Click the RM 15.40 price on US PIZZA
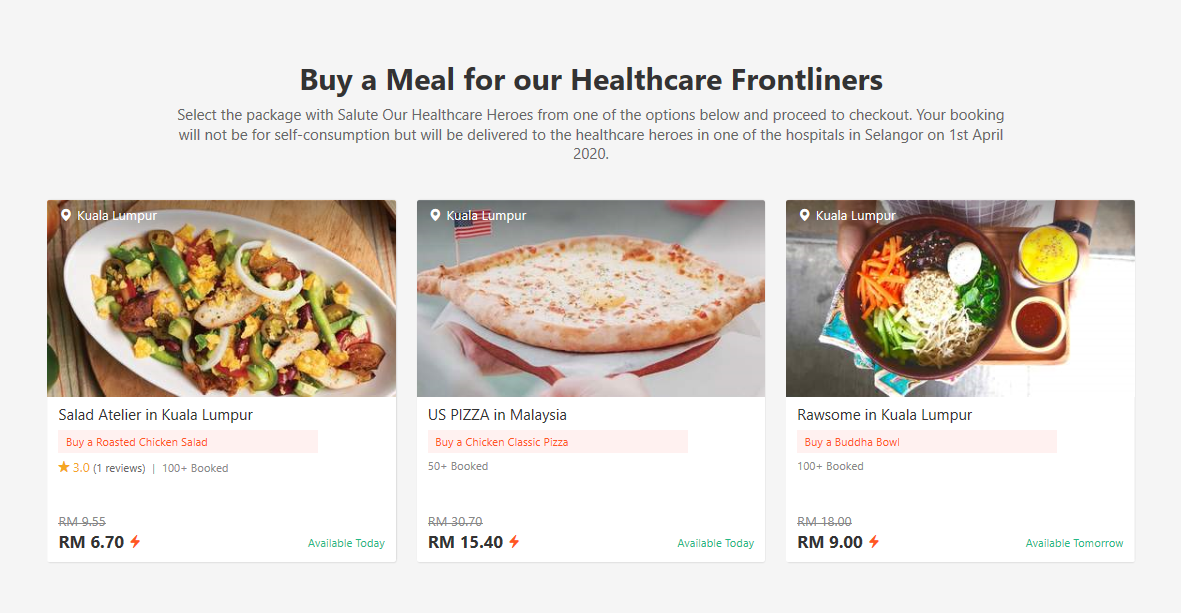 click(465, 542)
